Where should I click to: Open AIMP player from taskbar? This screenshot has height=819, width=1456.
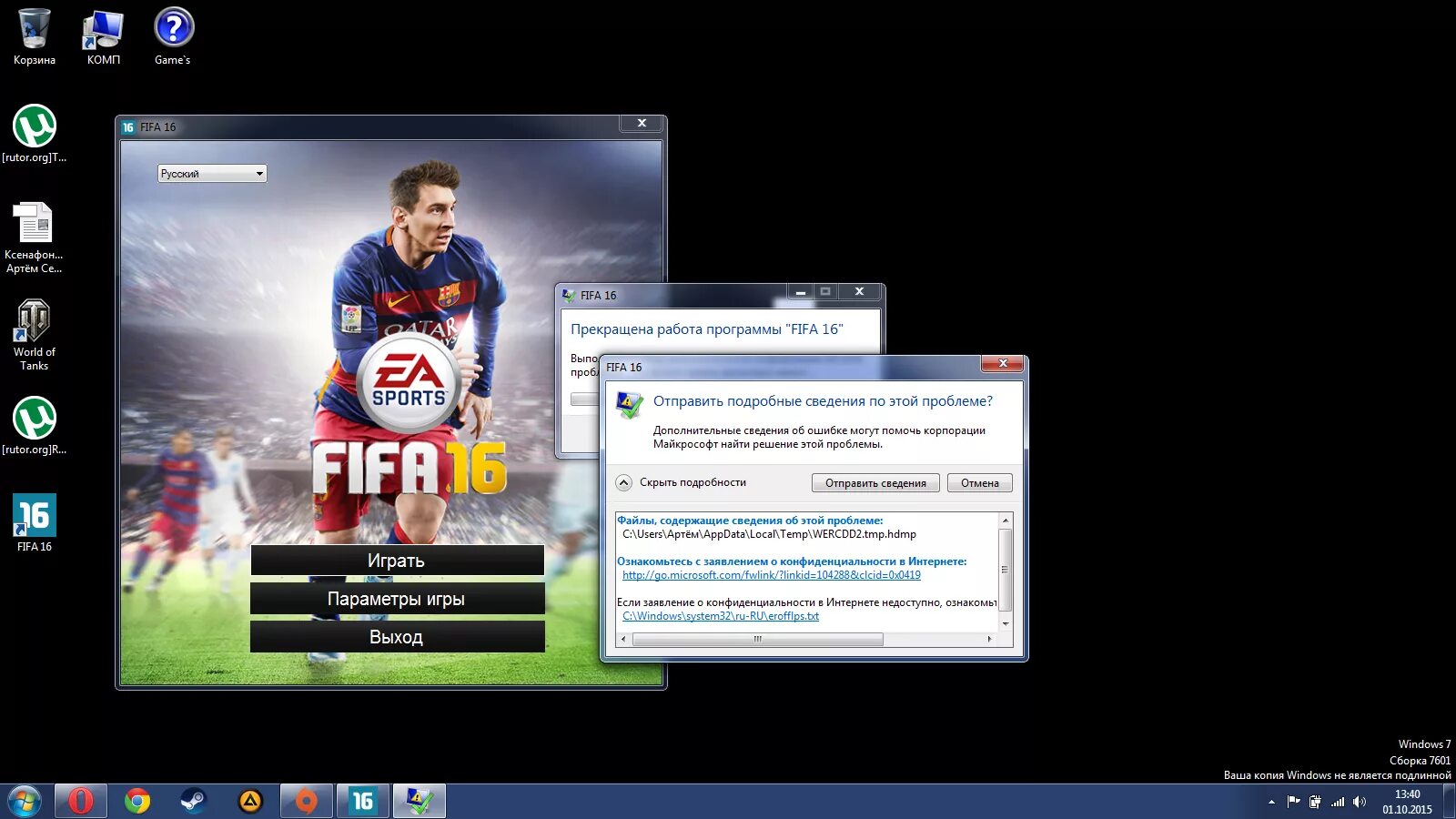coord(250,802)
